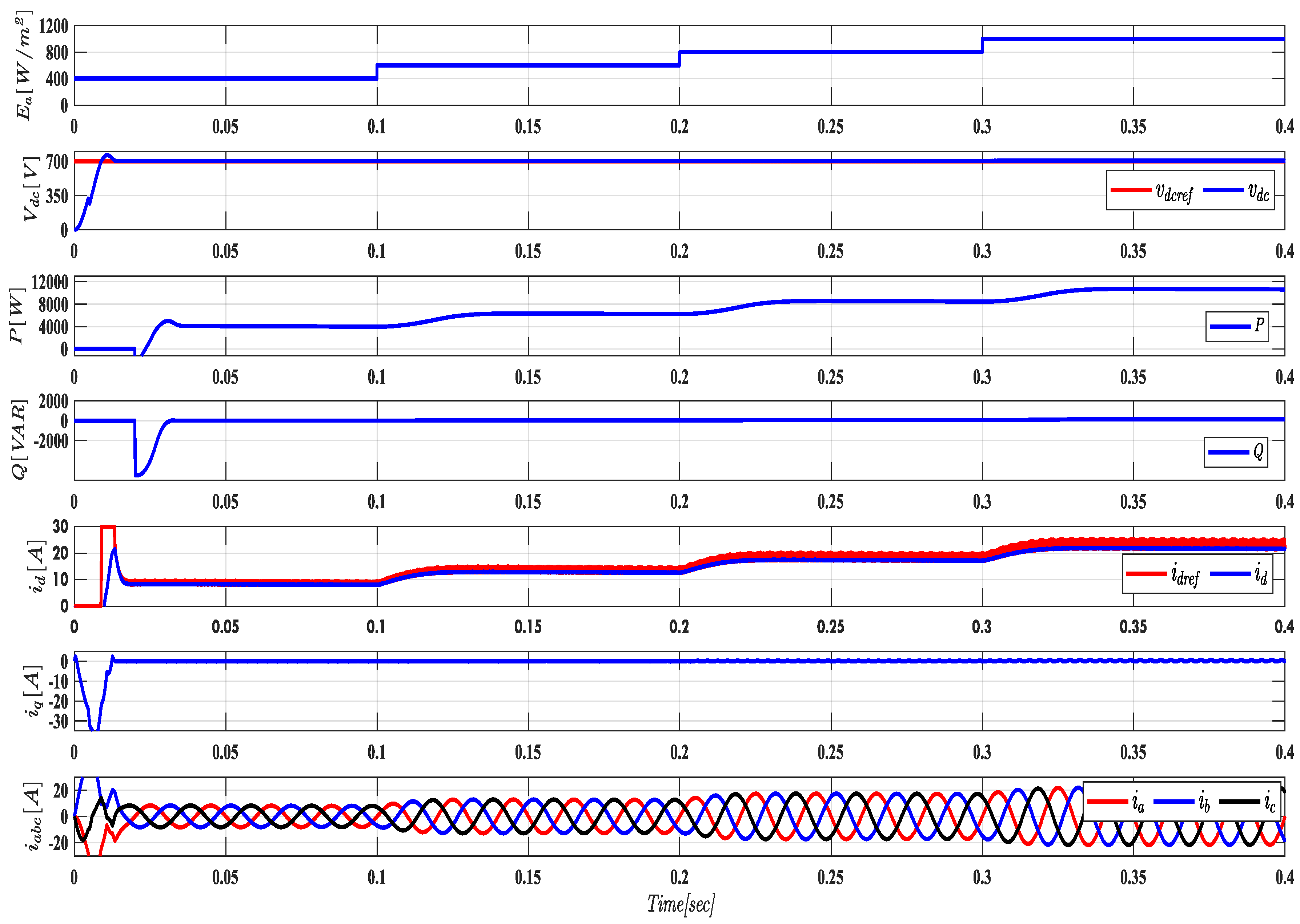Click the red vdcref legend line sample
Screen dimensions: 1300x924
[x=1130, y=190]
